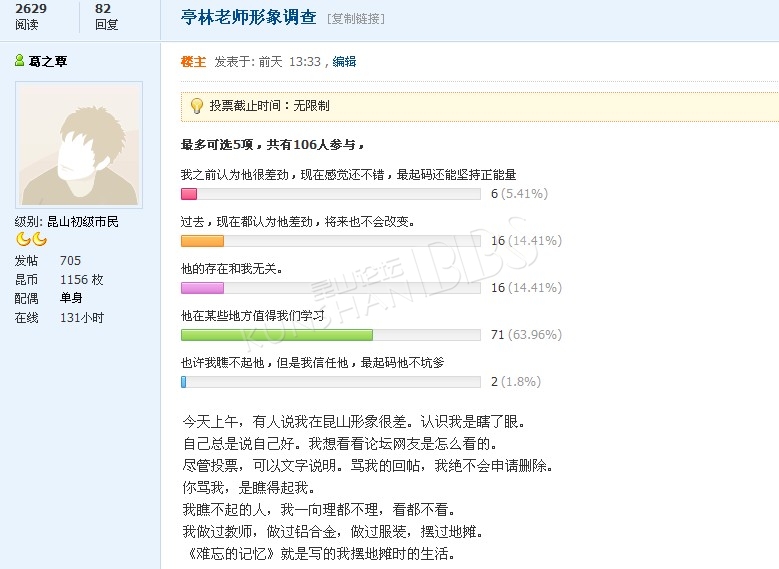Click the pink poll bar for 6 votes

[x=189, y=194]
